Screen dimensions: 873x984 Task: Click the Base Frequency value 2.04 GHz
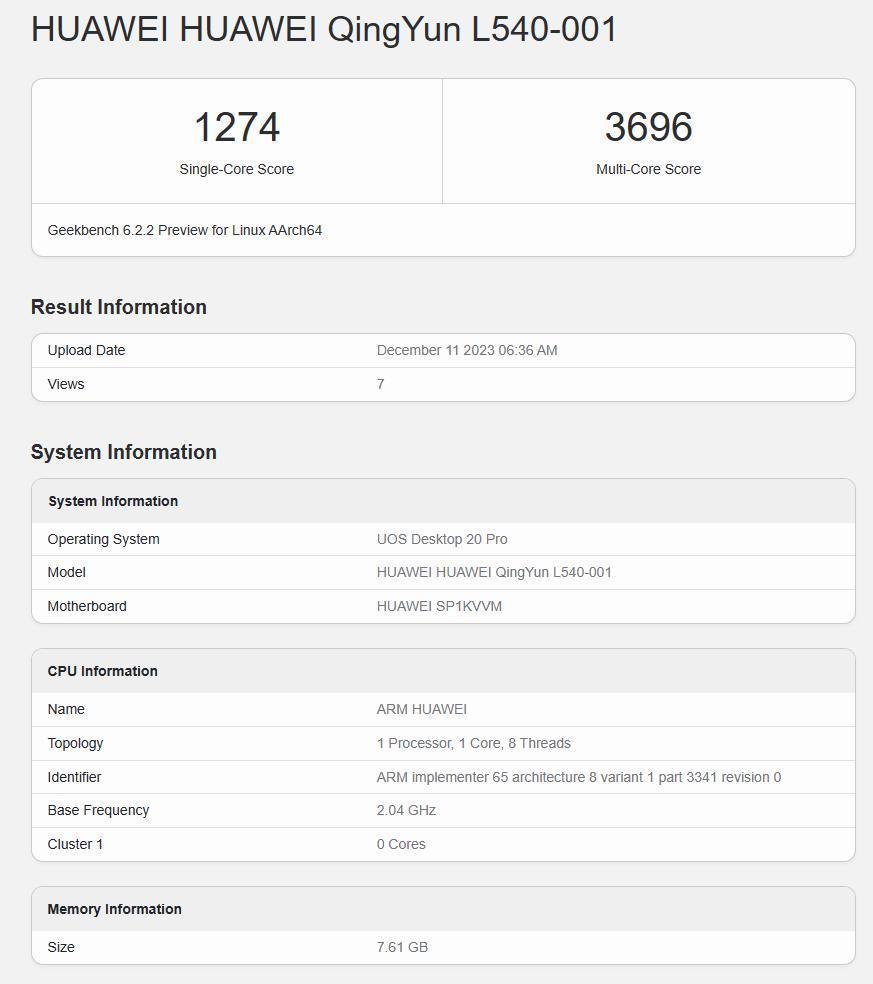coord(406,810)
